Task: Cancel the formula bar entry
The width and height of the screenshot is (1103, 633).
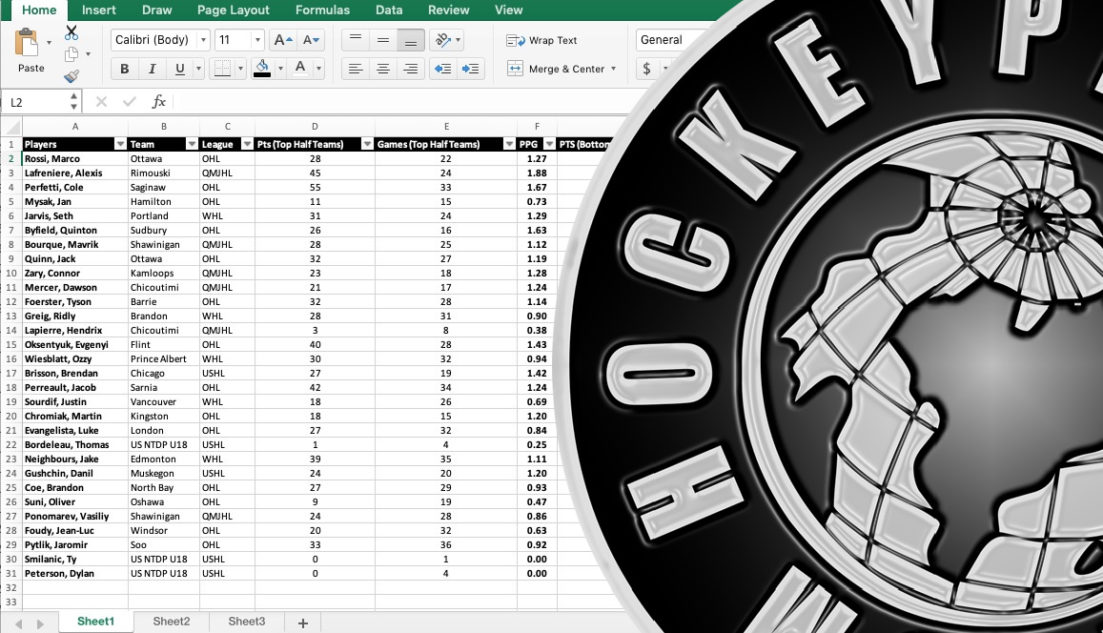Action: (x=101, y=102)
